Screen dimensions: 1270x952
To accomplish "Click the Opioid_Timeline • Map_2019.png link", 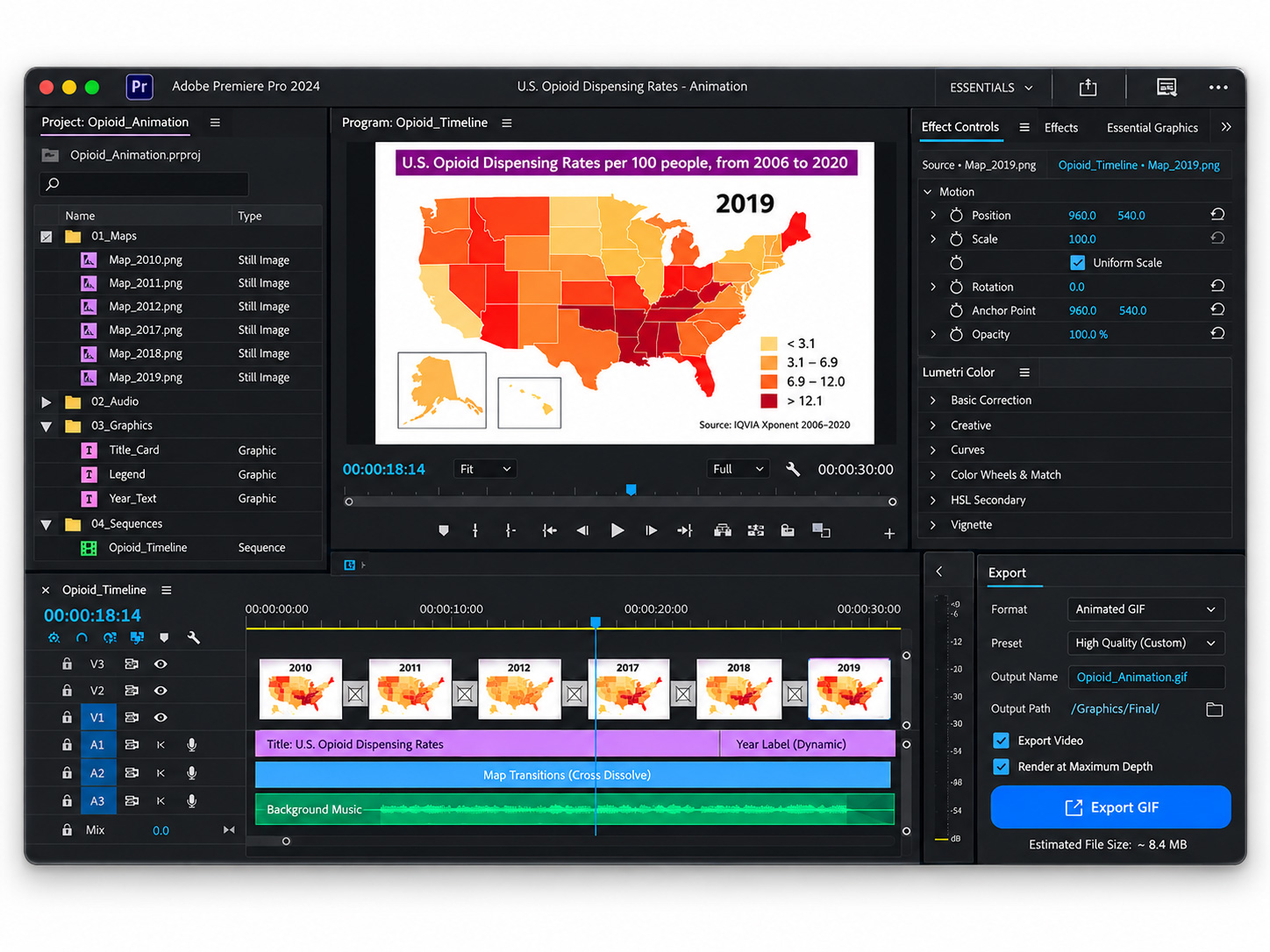I will (x=1138, y=165).
